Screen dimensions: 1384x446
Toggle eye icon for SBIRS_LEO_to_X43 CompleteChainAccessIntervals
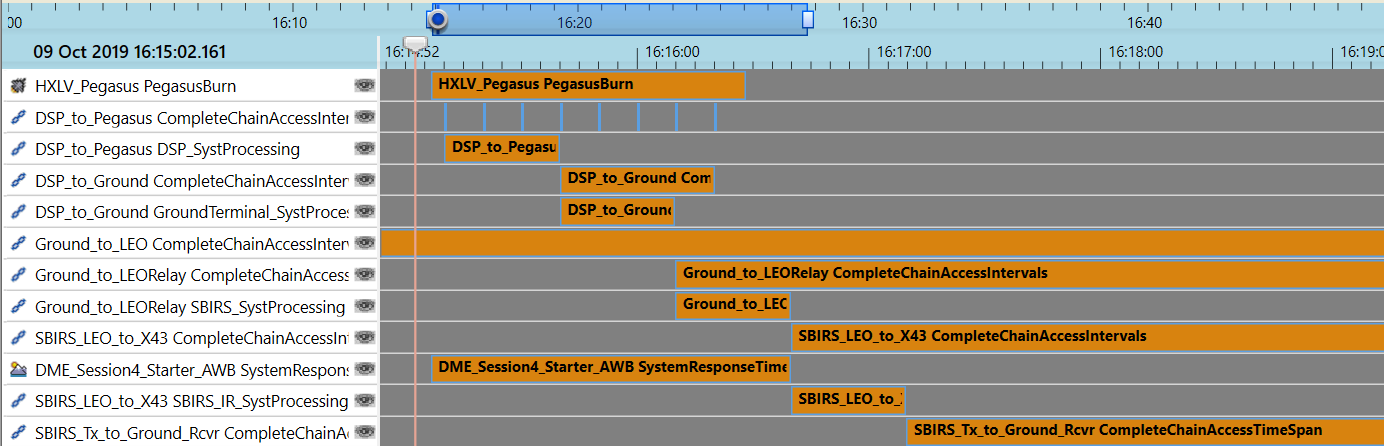point(364,338)
